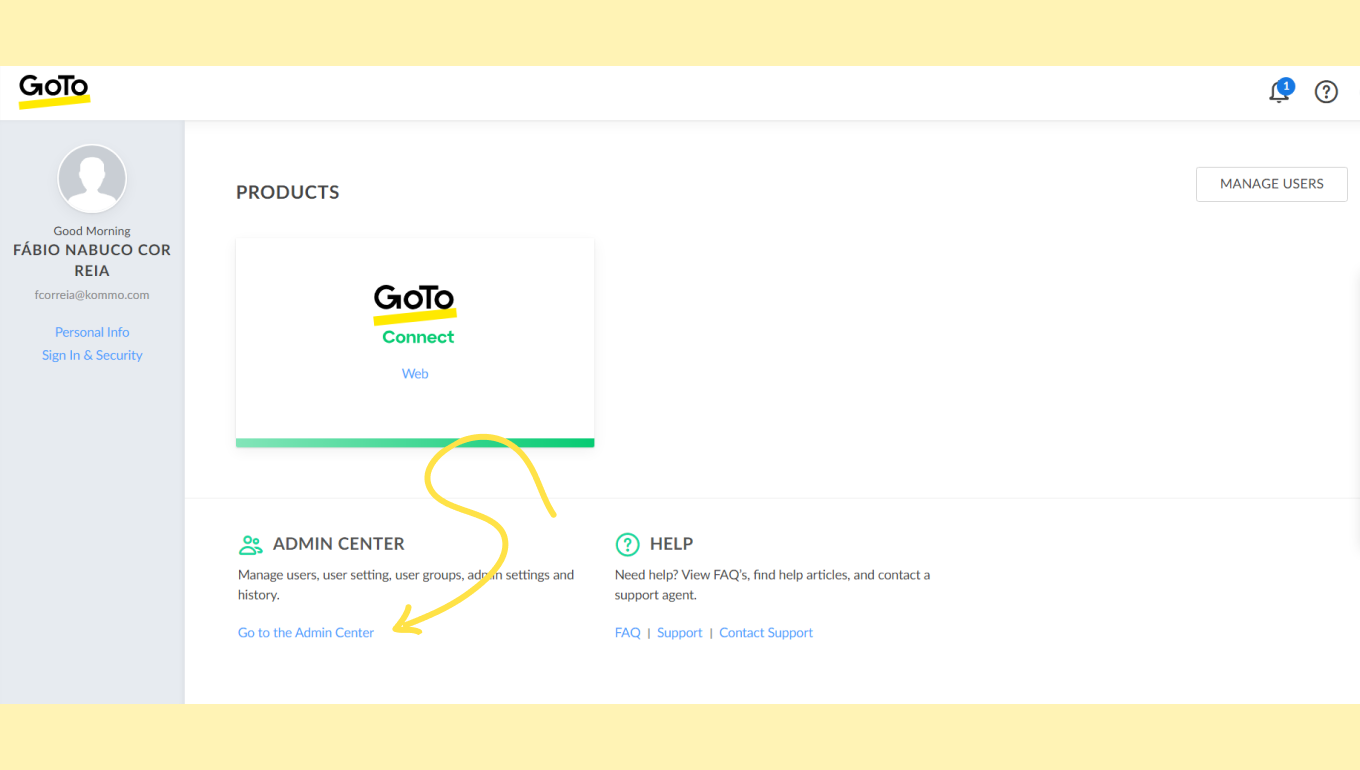The image size is (1360, 770).
Task: Click the user profile avatar
Action: click(92, 179)
